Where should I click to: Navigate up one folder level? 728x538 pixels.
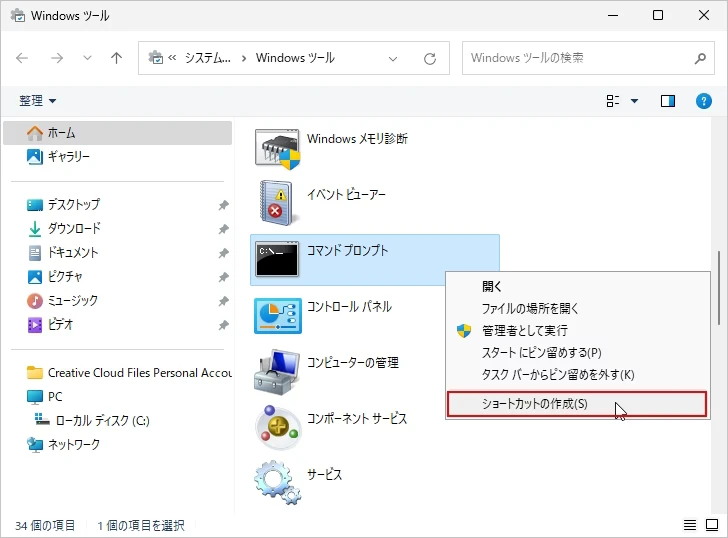[x=116, y=58]
